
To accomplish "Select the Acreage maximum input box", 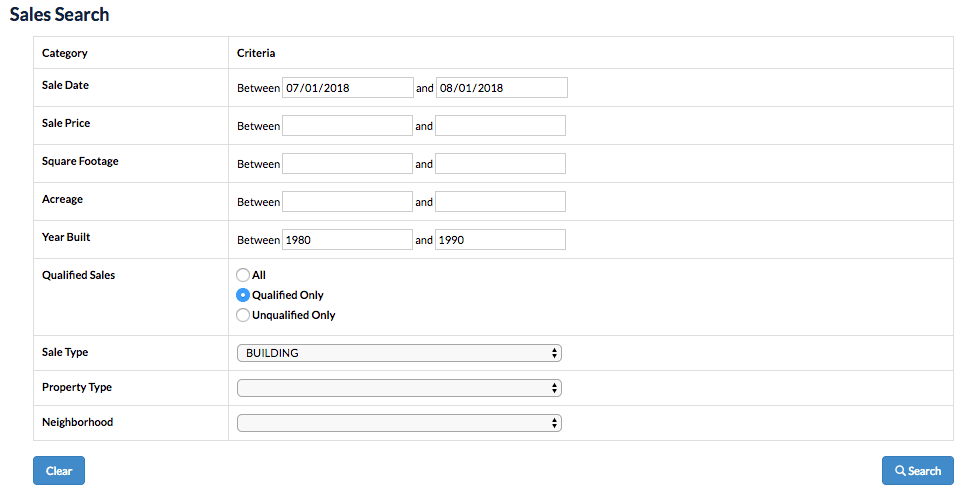I will (500, 202).
